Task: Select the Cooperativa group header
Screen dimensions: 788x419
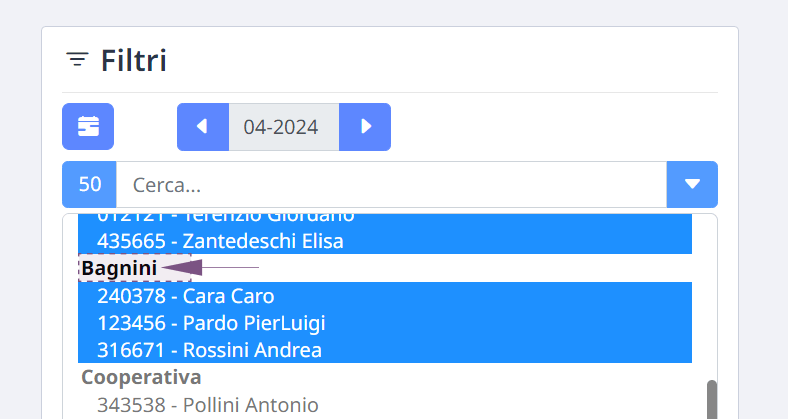Action: click(x=141, y=377)
